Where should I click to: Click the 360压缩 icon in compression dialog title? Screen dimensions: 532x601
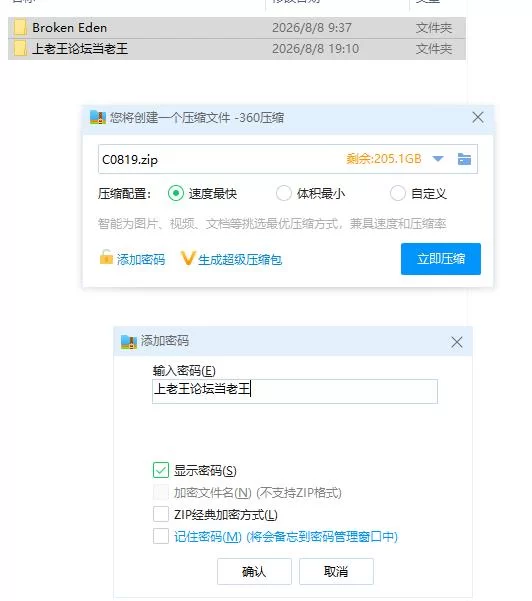(98, 117)
